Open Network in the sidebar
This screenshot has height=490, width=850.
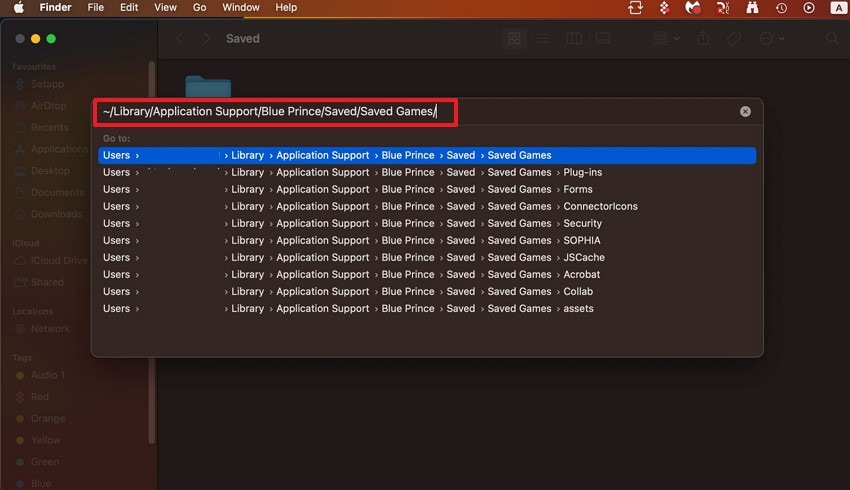[50, 329]
